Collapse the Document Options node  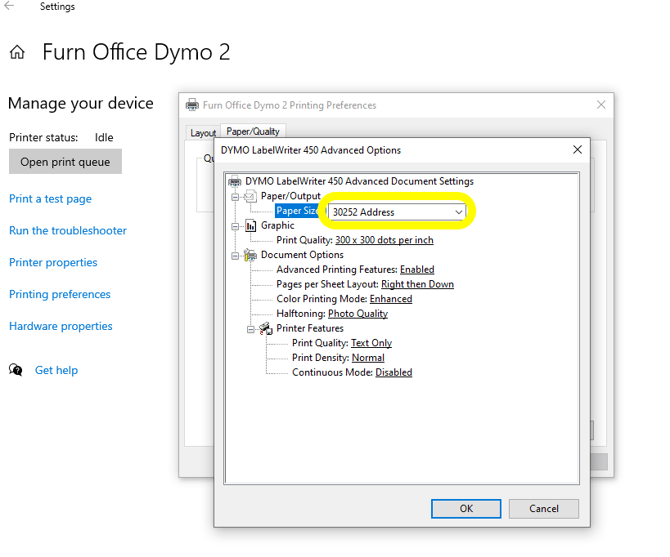(x=236, y=255)
